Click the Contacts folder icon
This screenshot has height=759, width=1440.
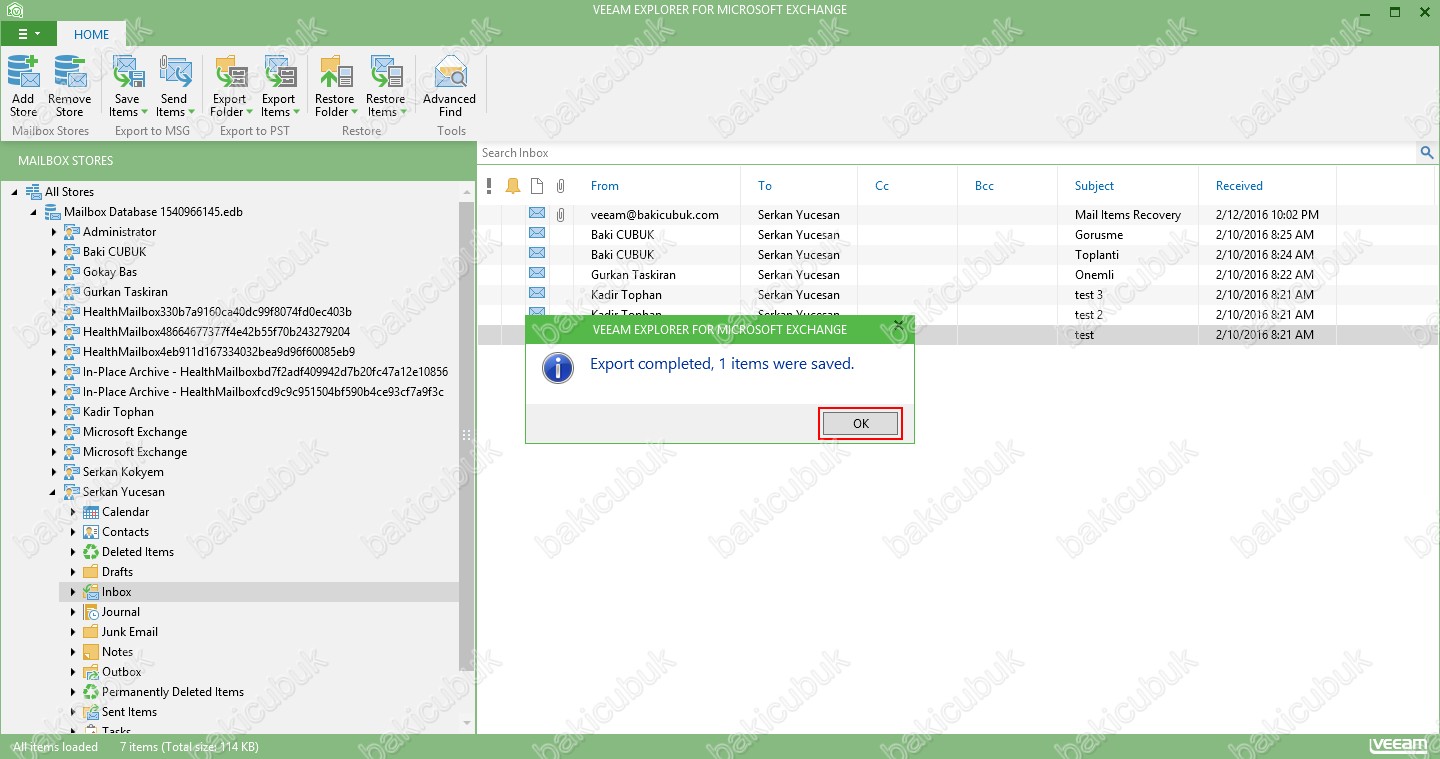click(x=91, y=532)
